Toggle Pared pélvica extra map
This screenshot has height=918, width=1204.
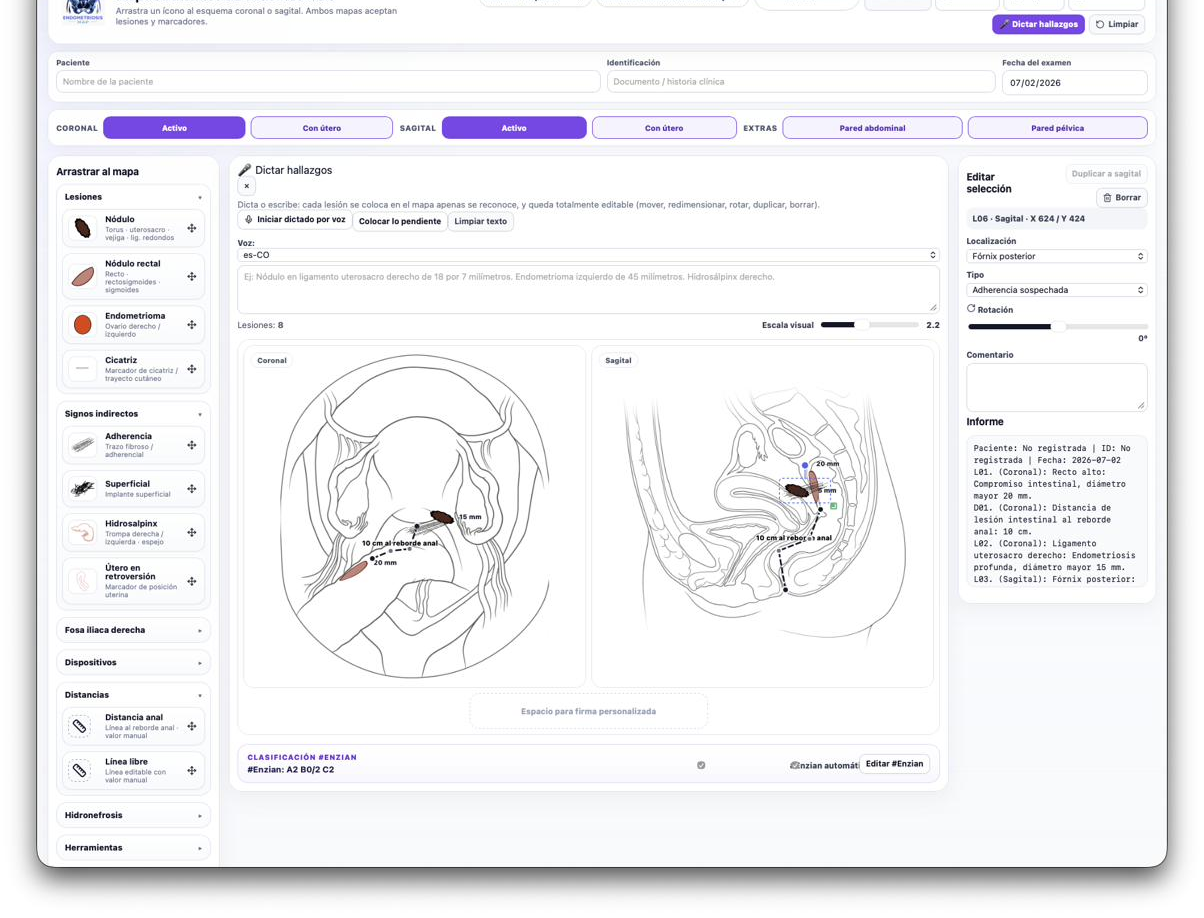[x=1057, y=128]
